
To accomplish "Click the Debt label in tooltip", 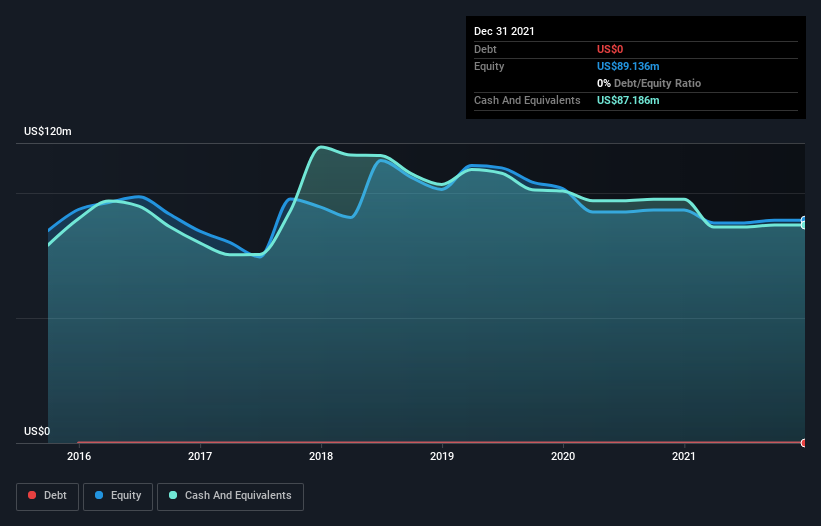I will pyautogui.click(x=485, y=49).
